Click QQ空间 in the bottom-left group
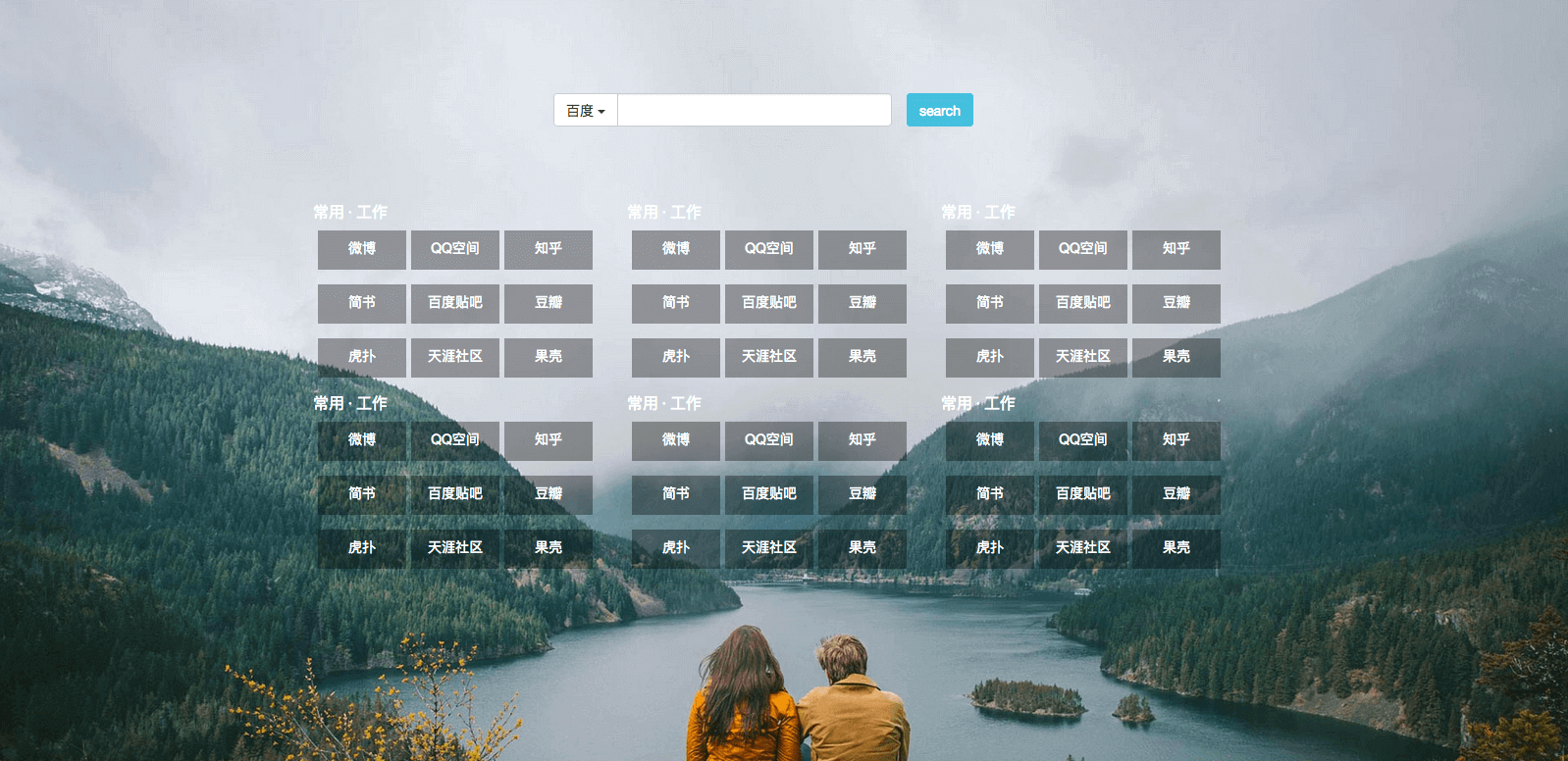 coord(455,441)
